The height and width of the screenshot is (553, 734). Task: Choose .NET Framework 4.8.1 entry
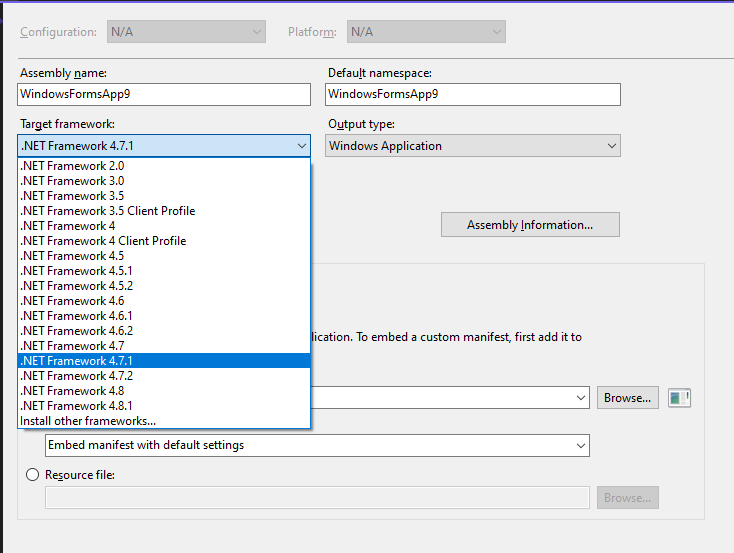coord(164,406)
